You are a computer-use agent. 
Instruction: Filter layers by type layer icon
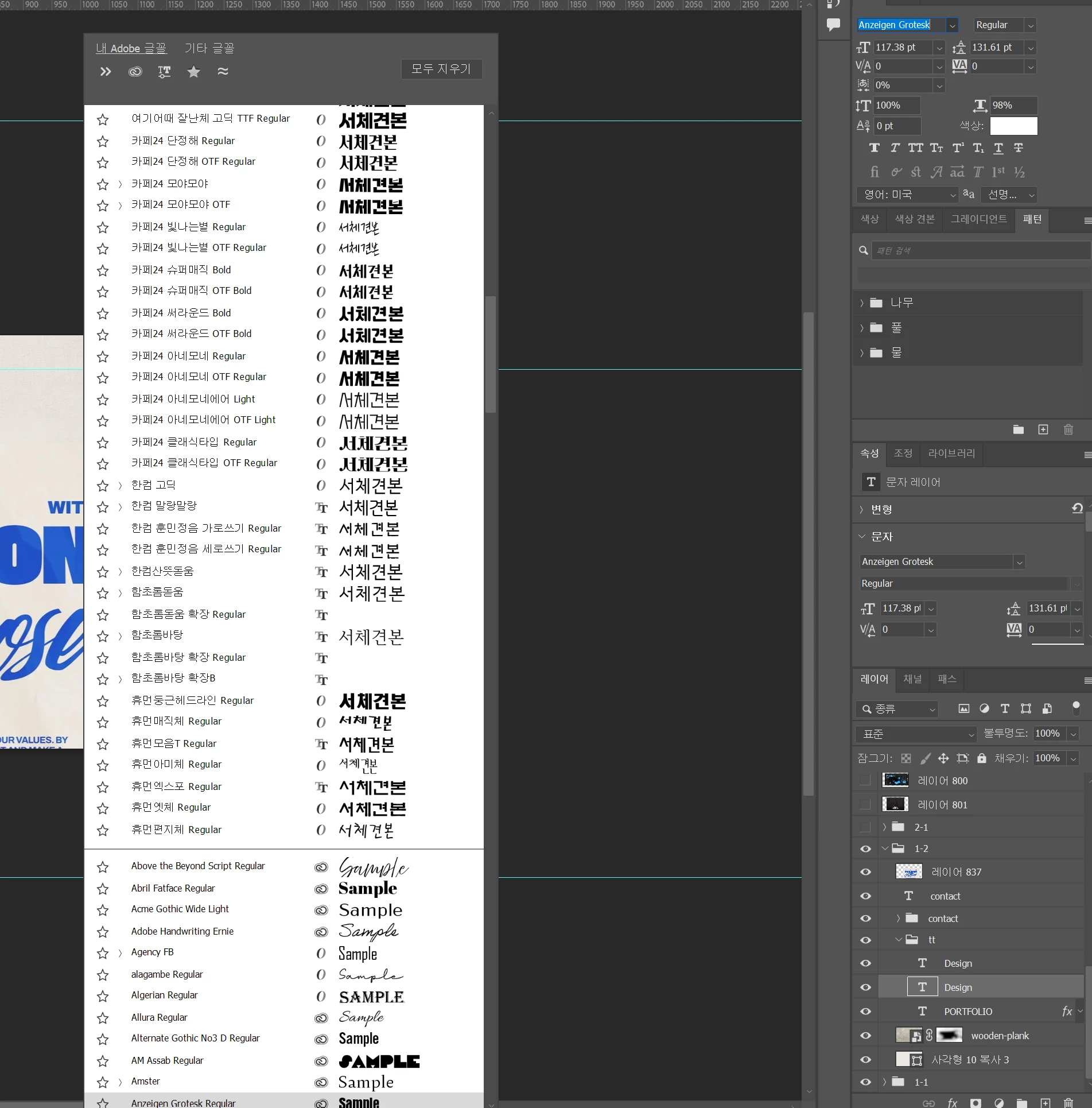coord(1005,708)
